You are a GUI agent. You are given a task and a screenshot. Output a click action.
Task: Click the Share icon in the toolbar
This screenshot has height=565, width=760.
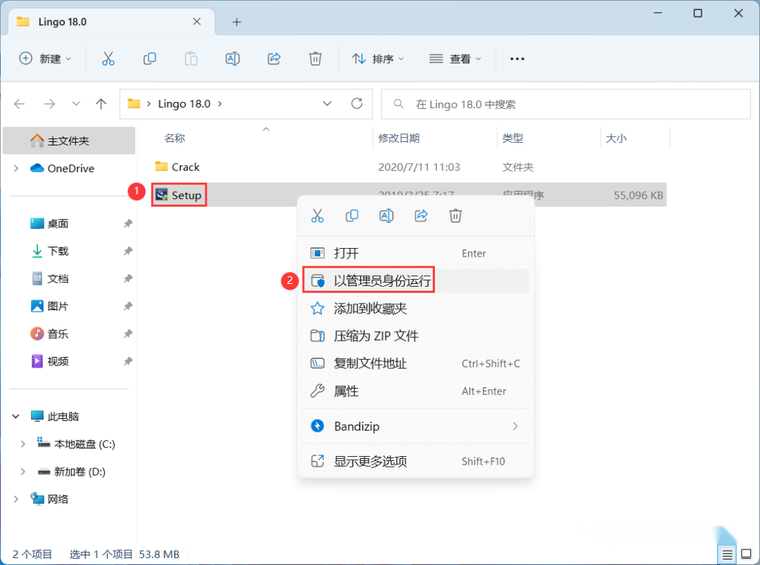coord(274,59)
